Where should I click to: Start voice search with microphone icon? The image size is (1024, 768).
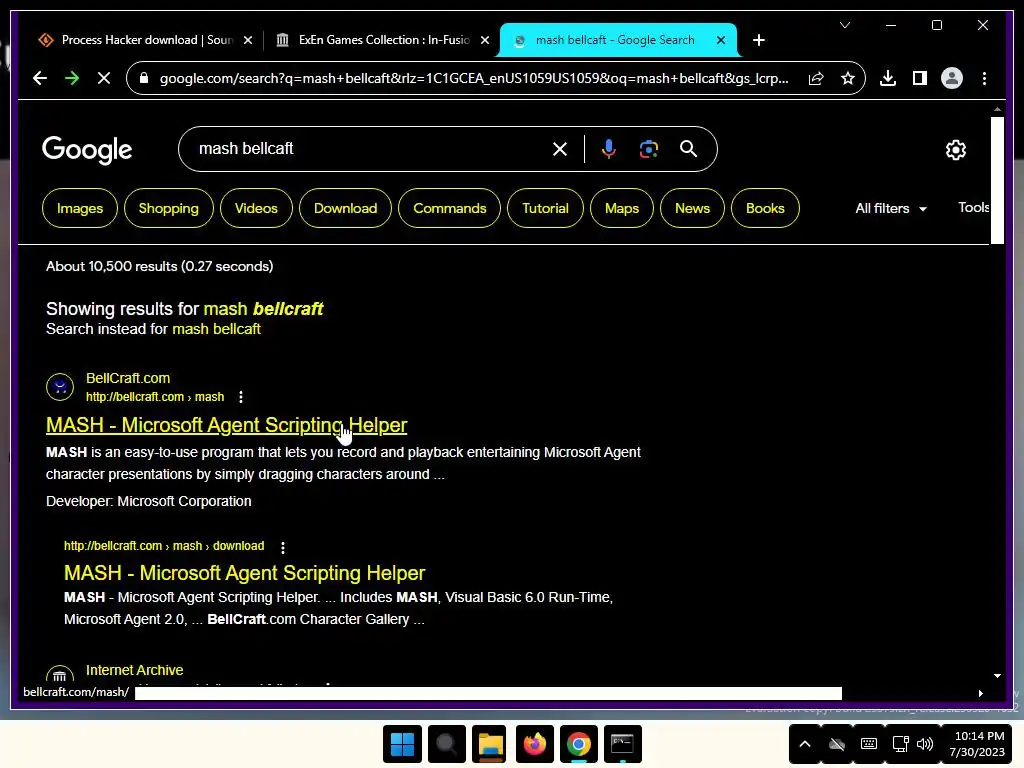(x=608, y=149)
